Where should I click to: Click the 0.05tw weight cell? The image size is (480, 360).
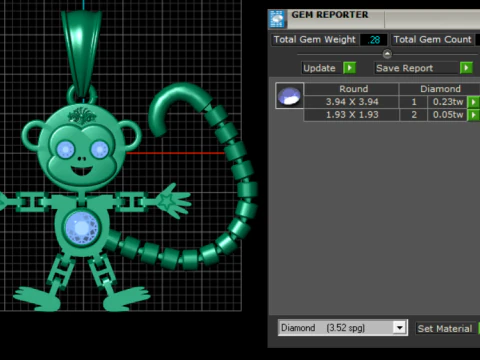pos(448,115)
